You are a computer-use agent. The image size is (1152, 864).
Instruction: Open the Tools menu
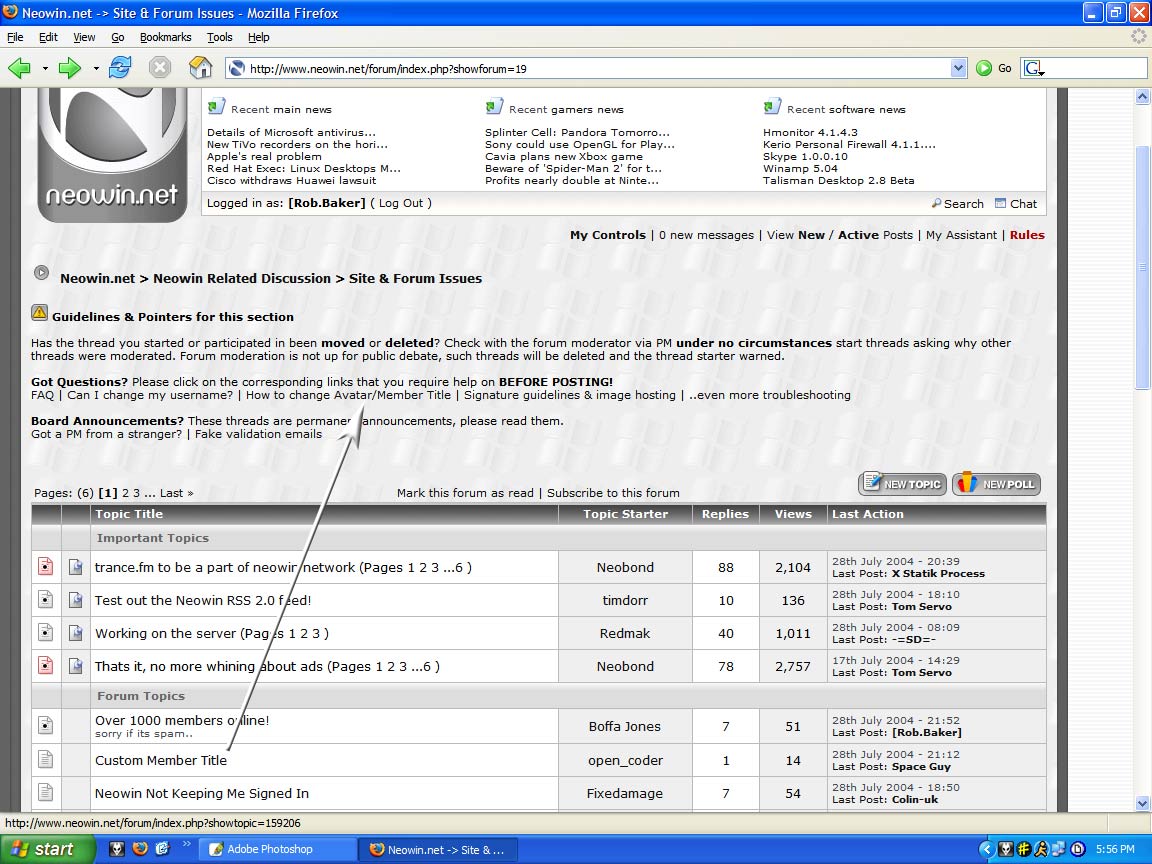219,37
